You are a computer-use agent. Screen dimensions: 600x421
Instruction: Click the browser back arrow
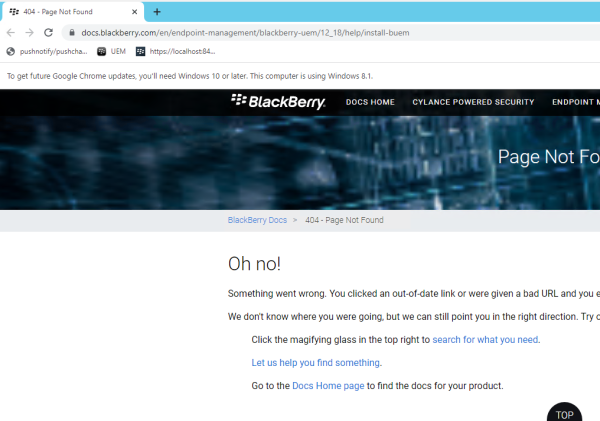[11, 33]
